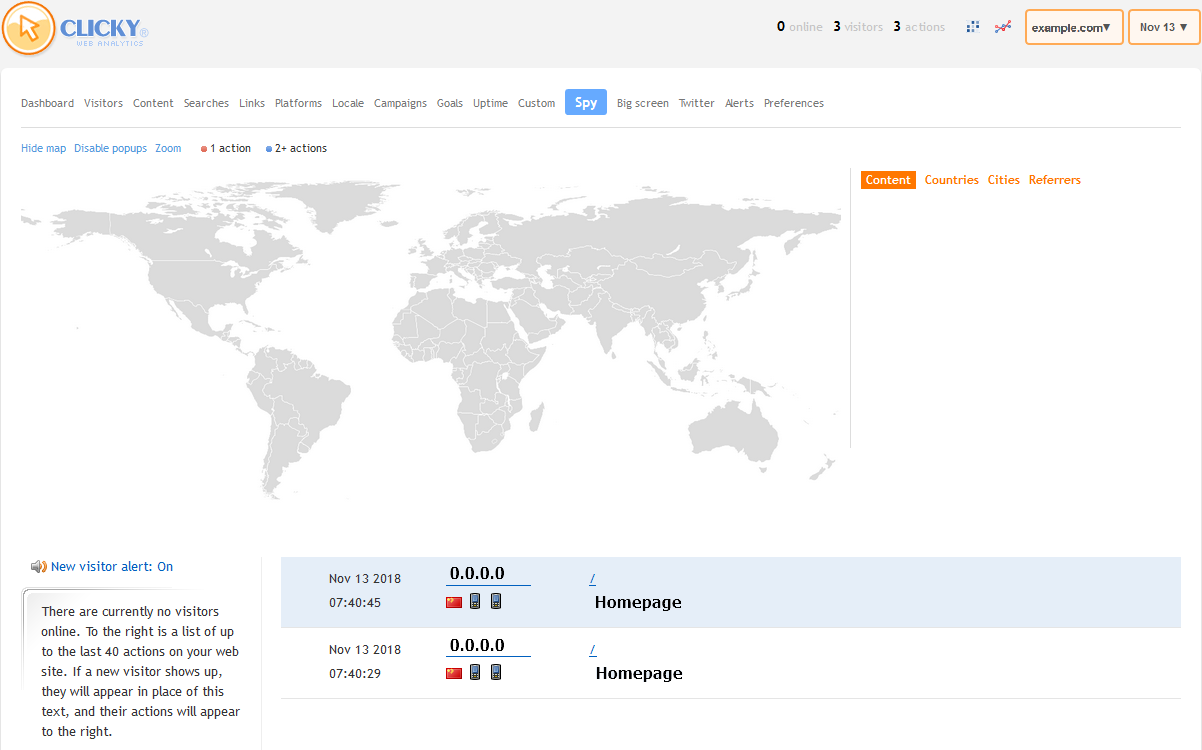
Task: Click first phone icon in 07:40:45 row
Action: pyautogui.click(x=475, y=601)
